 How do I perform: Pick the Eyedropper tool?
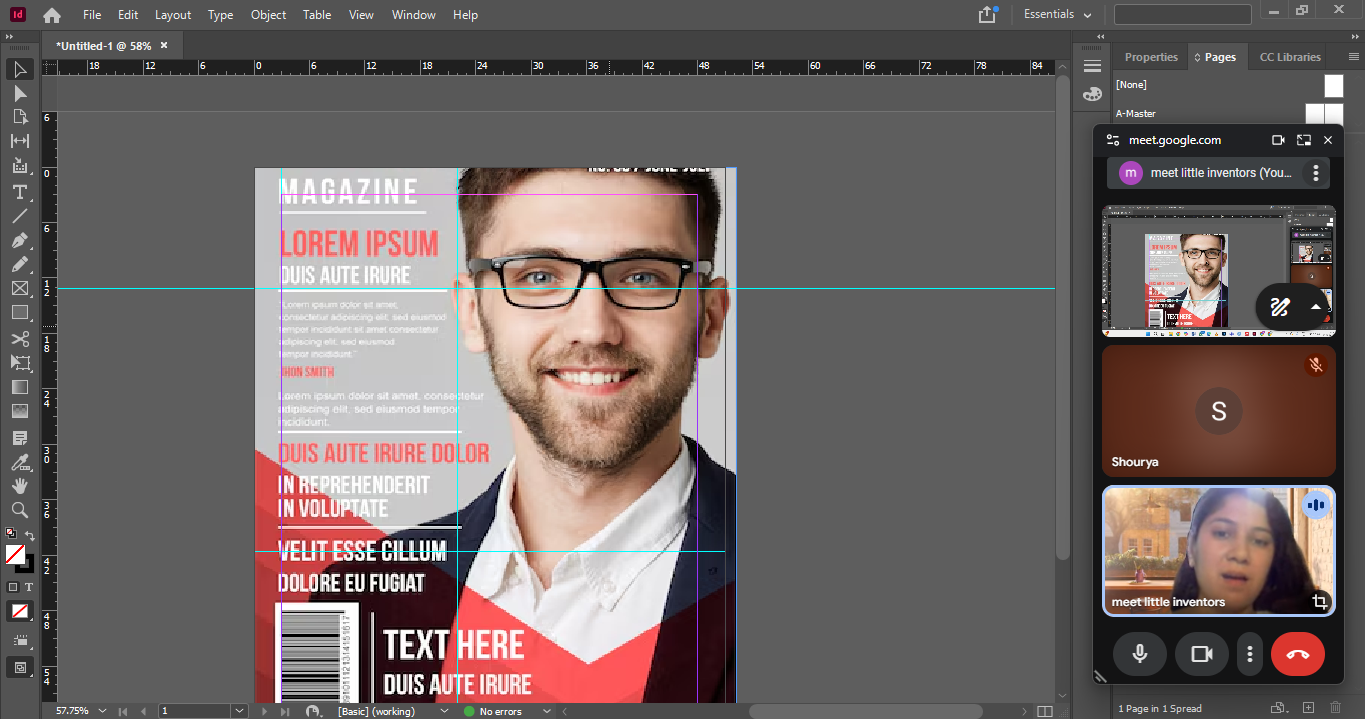(x=20, y=462)
